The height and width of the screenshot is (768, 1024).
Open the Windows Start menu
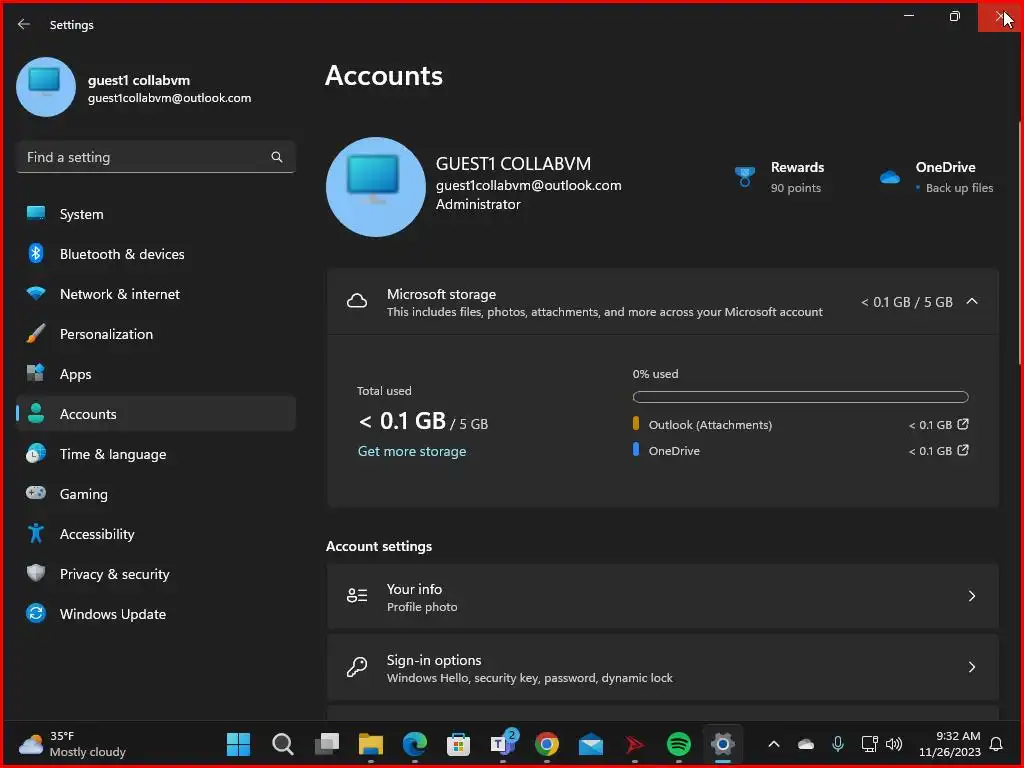pos(238,744)
